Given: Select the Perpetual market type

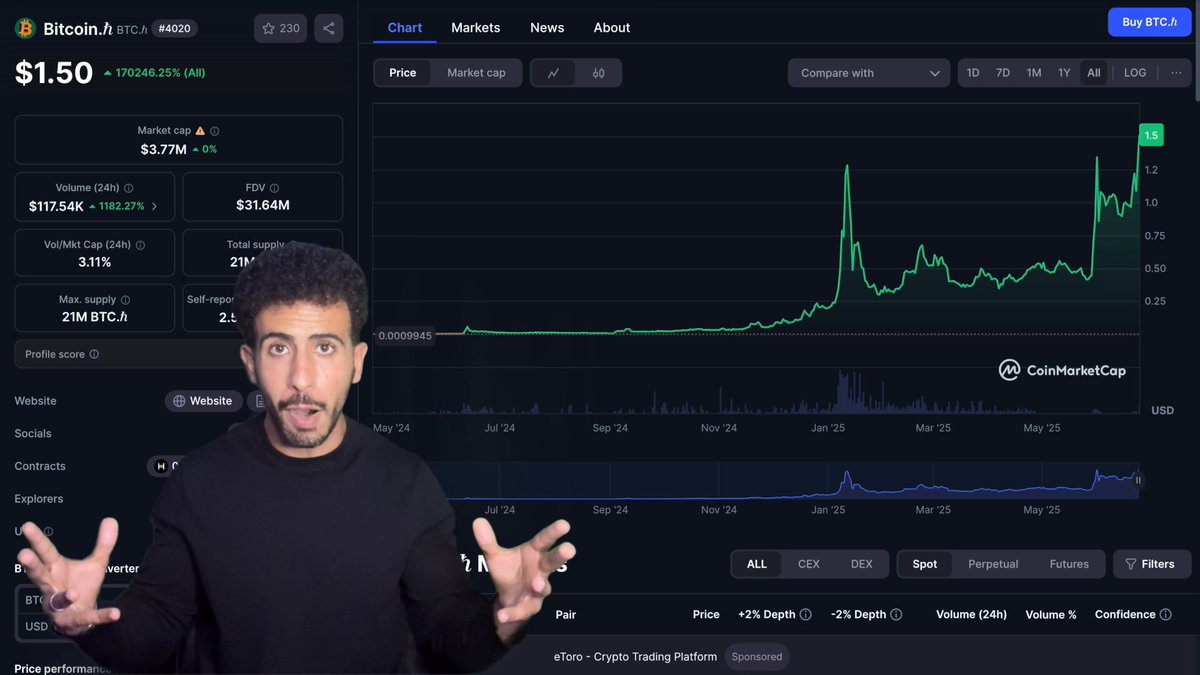Looking at the screenshot, I should point(993,564).
